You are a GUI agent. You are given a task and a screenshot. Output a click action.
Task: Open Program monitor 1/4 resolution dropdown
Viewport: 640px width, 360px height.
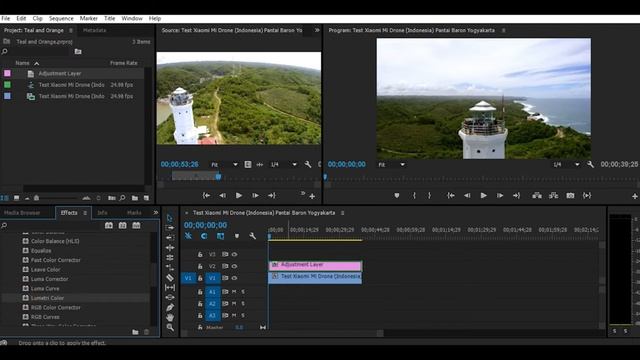566,164
